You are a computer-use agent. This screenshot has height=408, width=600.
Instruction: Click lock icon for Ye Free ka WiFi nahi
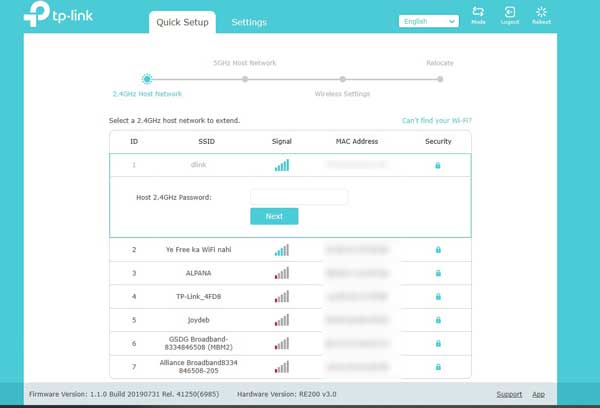(438, 250)
